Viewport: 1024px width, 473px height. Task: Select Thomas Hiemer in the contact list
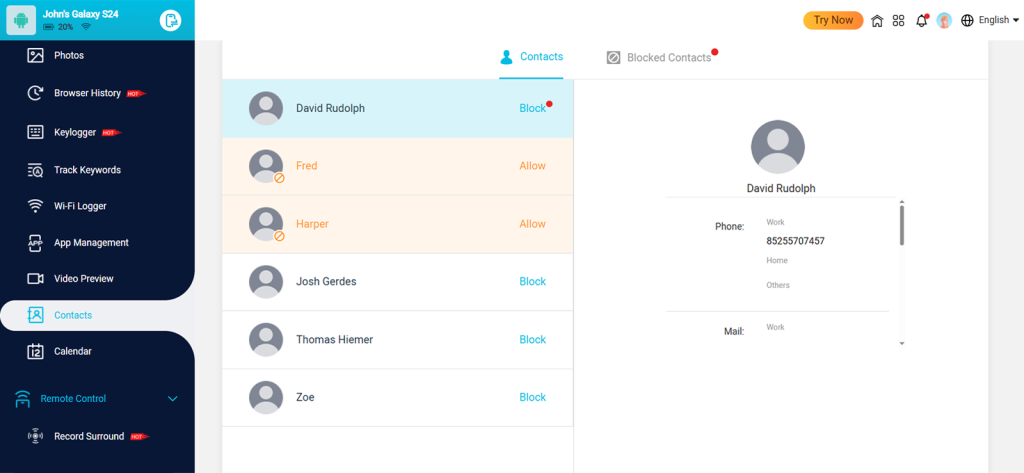(x=334, y=340)
